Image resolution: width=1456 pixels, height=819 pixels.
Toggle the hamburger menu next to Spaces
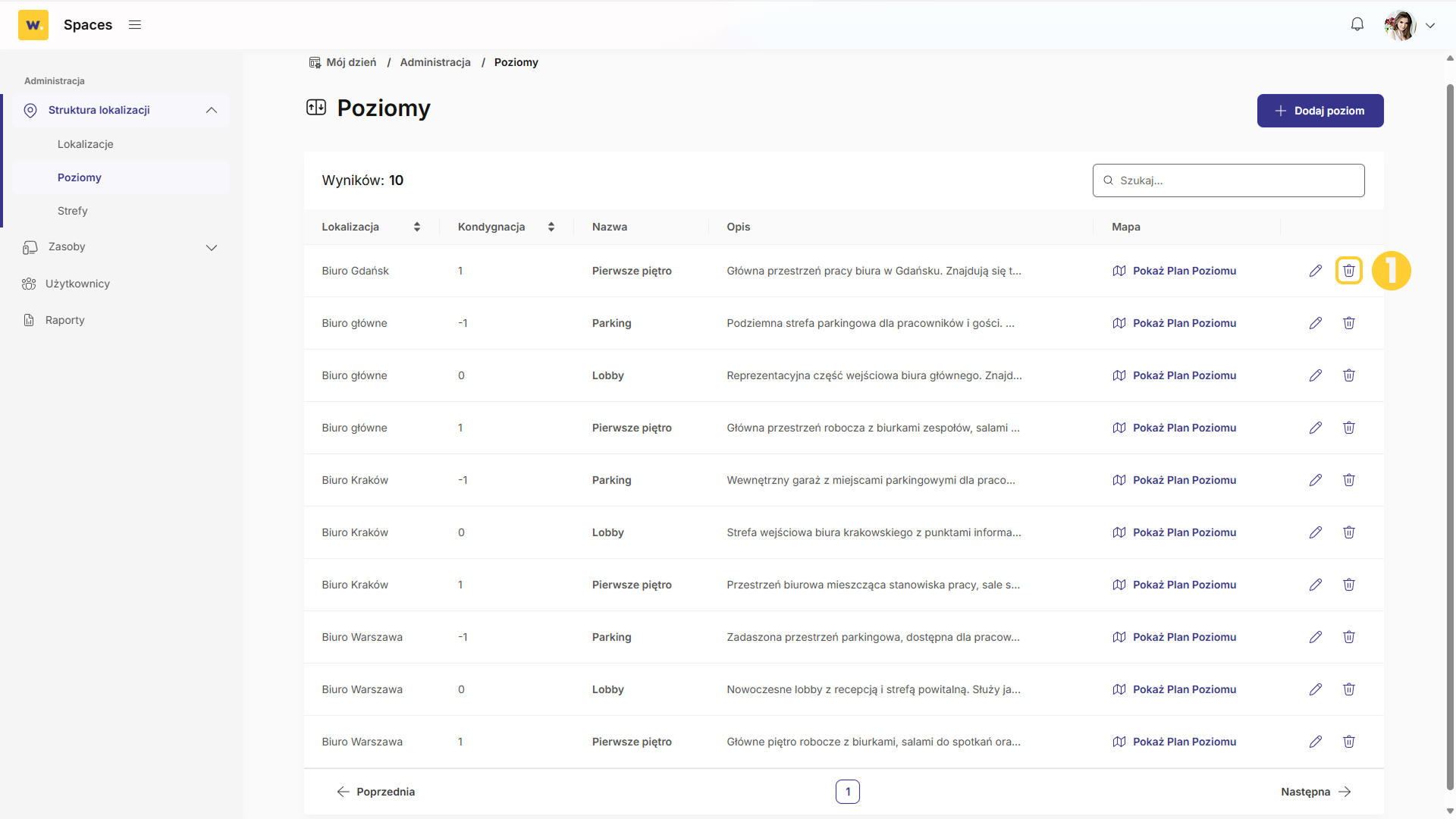tap(135, 25)
